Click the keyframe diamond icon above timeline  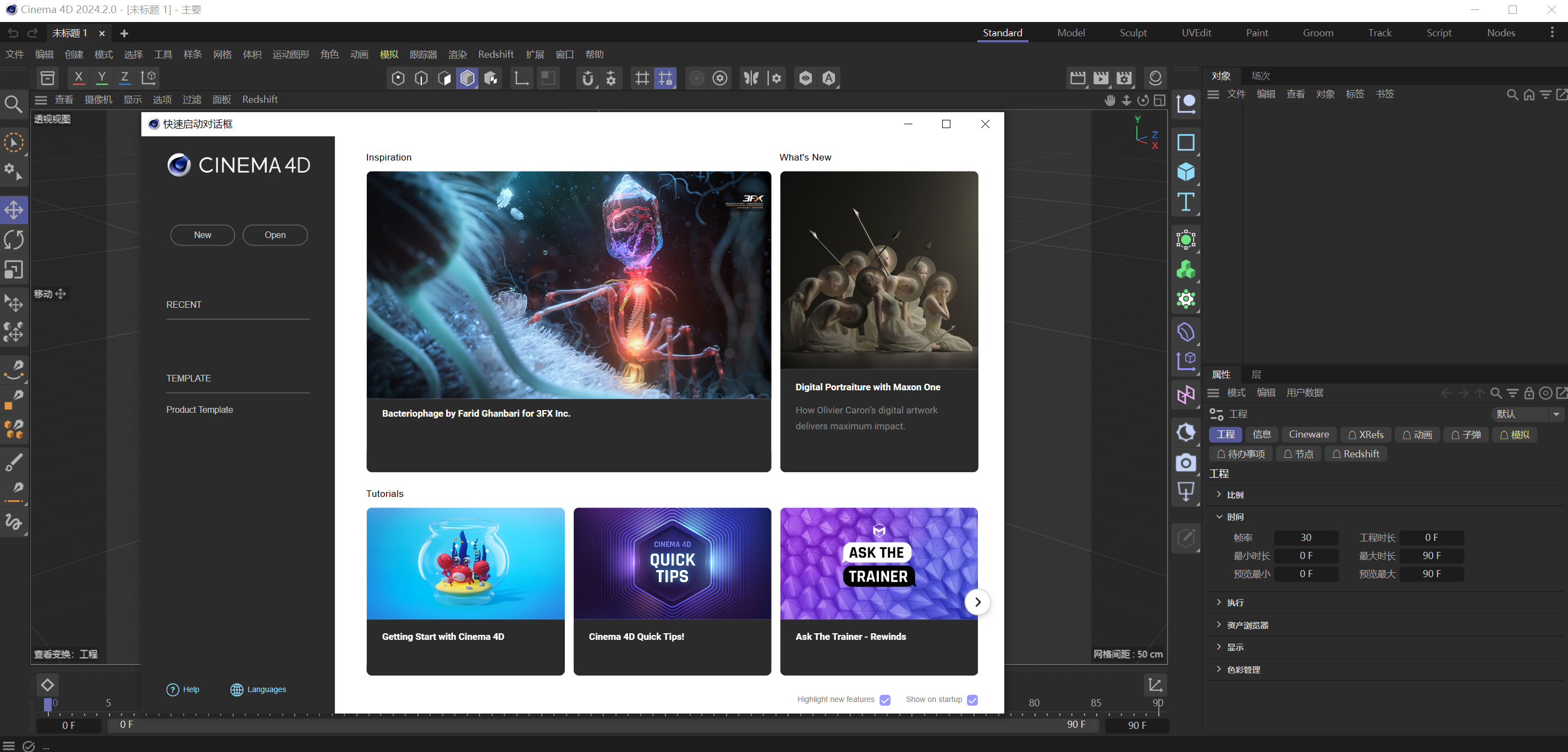(x=47, y=685)
